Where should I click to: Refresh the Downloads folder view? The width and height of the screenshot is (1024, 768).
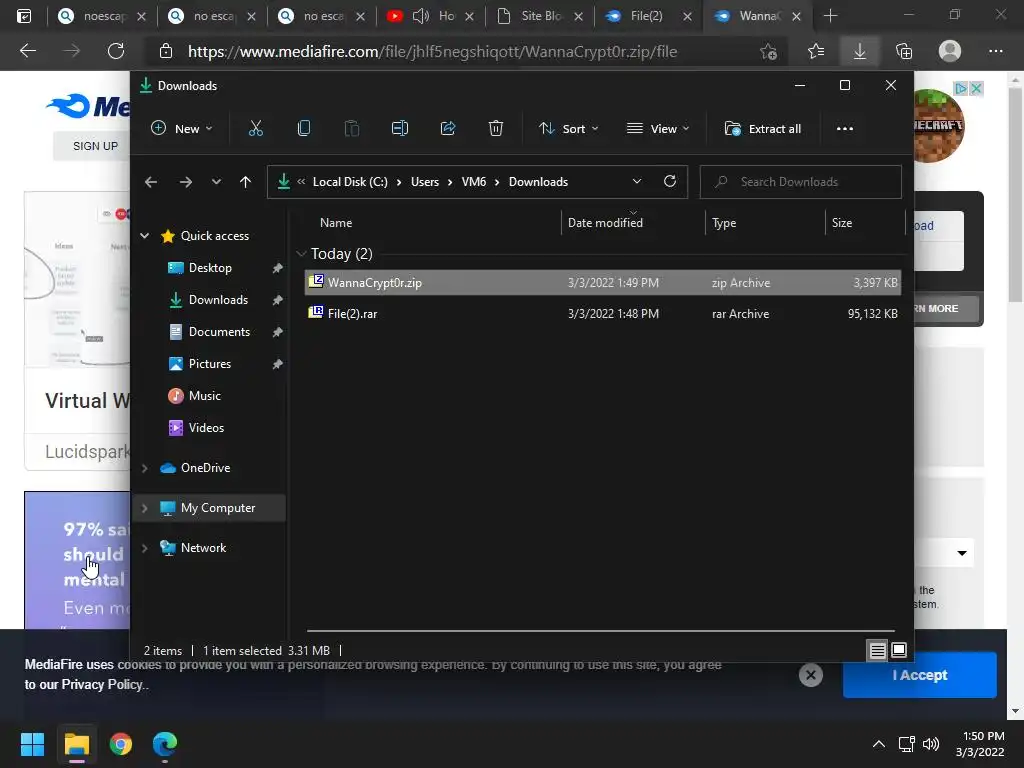(x=669, y=182)
